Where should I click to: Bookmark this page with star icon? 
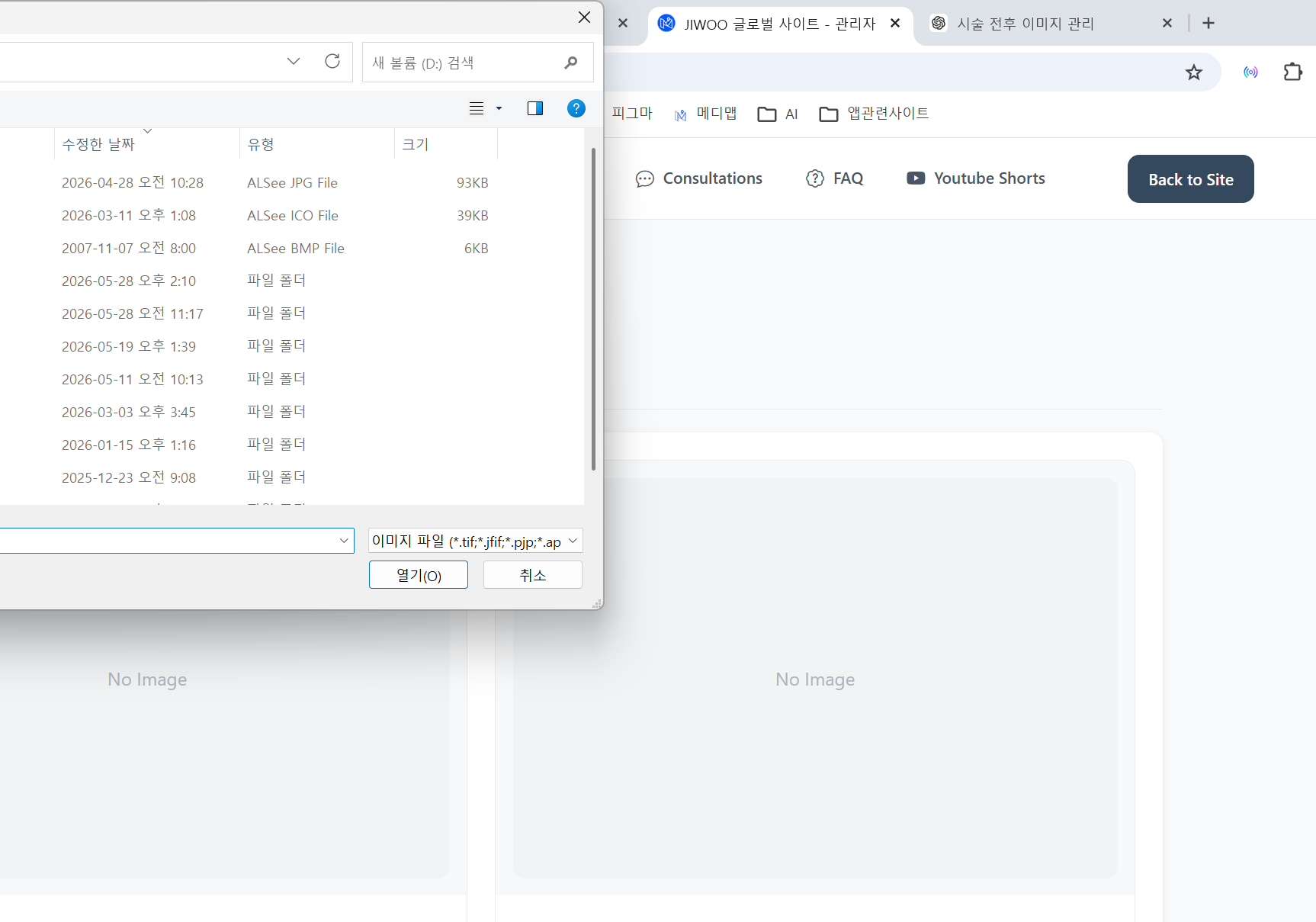click(1194, 72)
